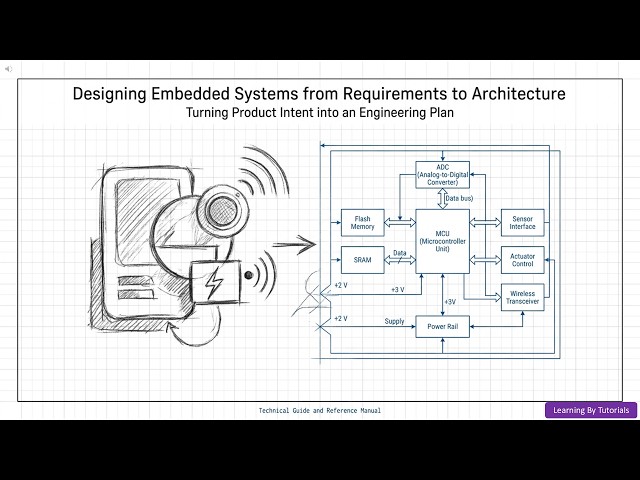Viewport: 640px width, 480px height.
Task: Click the Flash Memory block
Action: coord(362,223)
